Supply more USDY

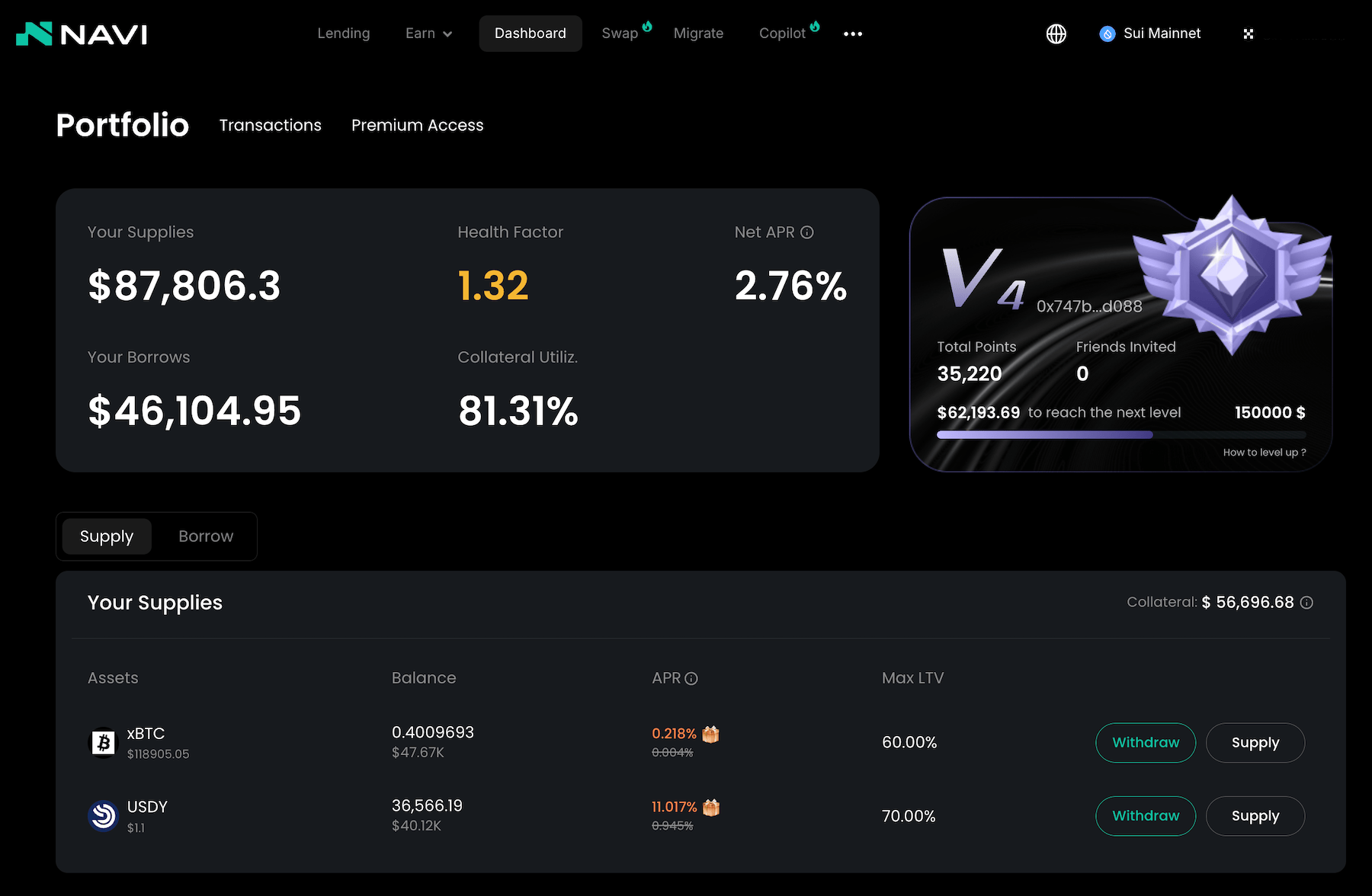(x=1255, y=816)
